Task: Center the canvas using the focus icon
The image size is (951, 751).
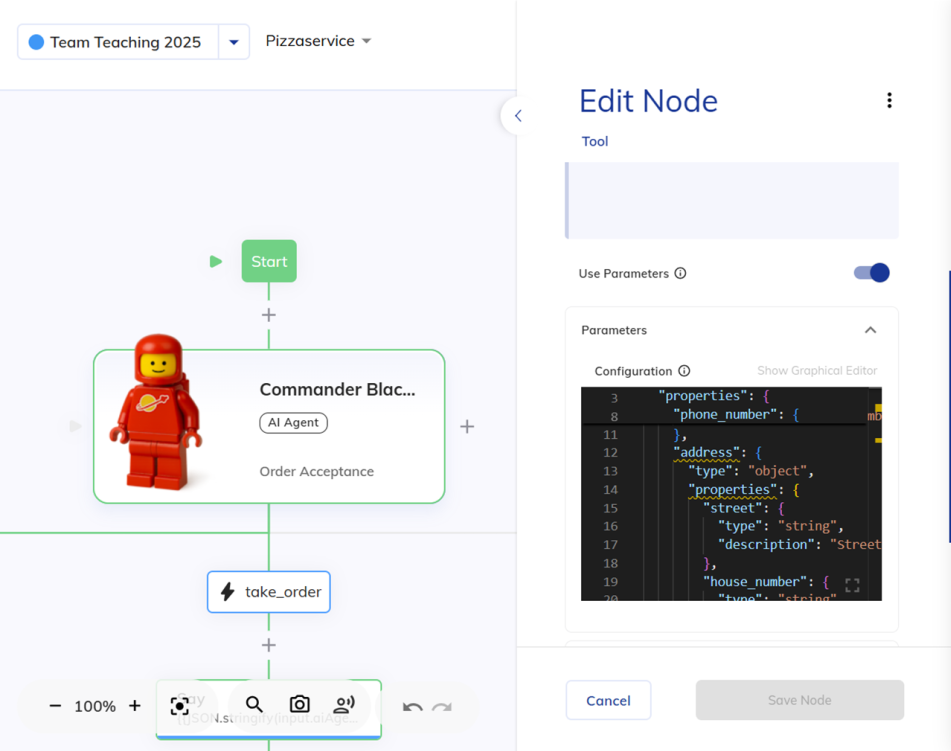Action: pyautogui.click(x=180, y=705)
